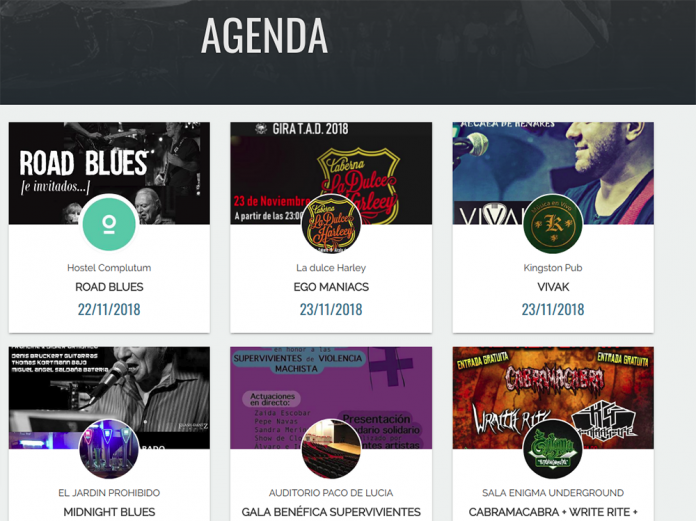Select the Kingston Pub green K logo

[x=553, y=224]
